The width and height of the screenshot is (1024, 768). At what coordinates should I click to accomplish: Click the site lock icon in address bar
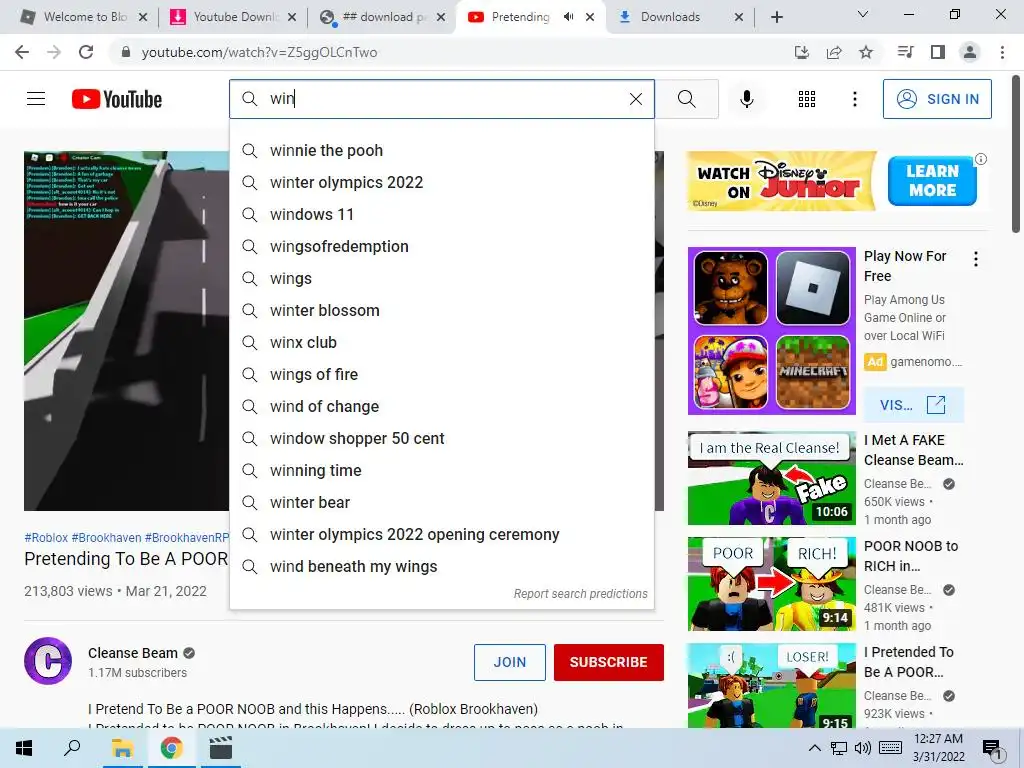(126, 52)
